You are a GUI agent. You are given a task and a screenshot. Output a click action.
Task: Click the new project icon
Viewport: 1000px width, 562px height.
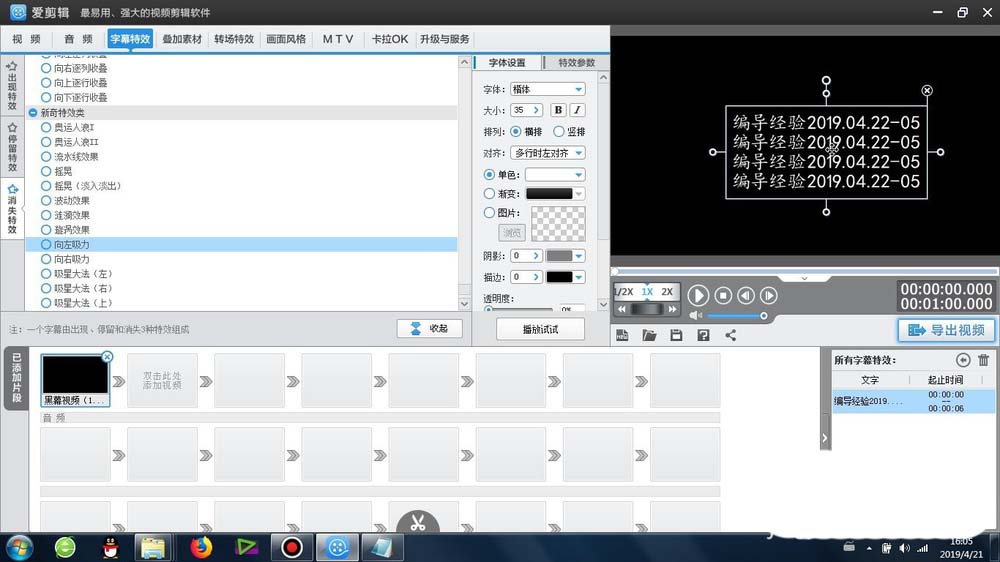click(622, 335)
